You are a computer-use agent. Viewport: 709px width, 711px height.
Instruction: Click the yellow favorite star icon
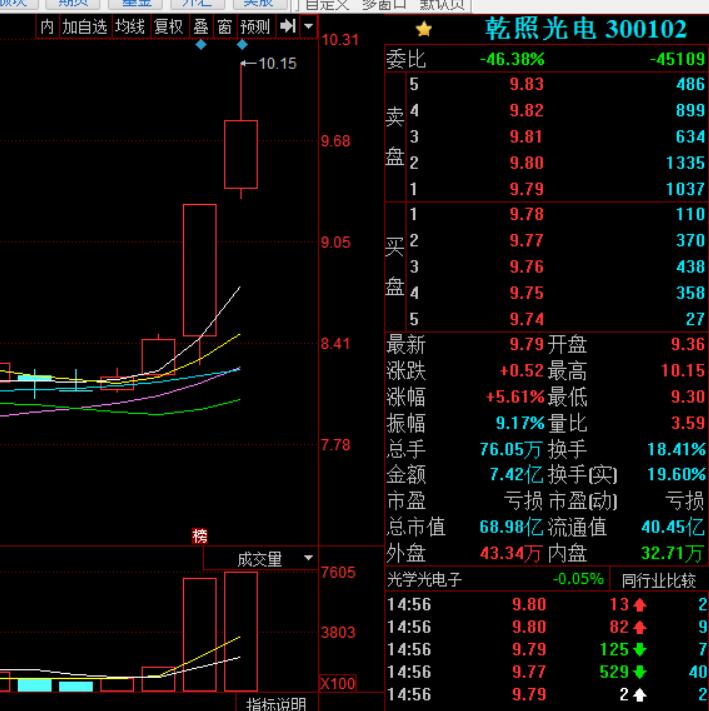coord(424,29)
